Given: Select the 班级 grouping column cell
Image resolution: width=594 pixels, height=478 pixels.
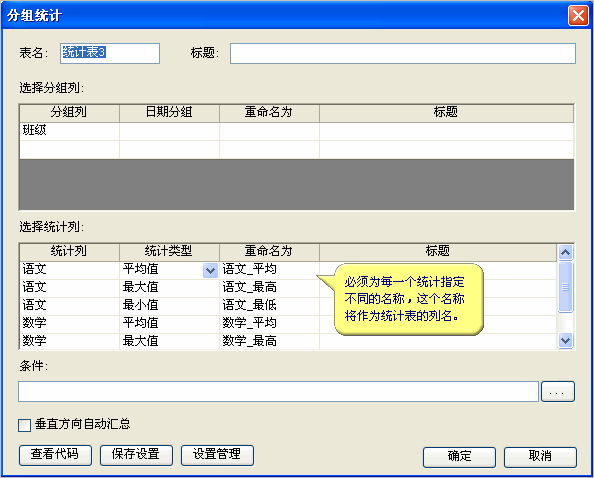Looking at the screenshot, I should [69, 131].
